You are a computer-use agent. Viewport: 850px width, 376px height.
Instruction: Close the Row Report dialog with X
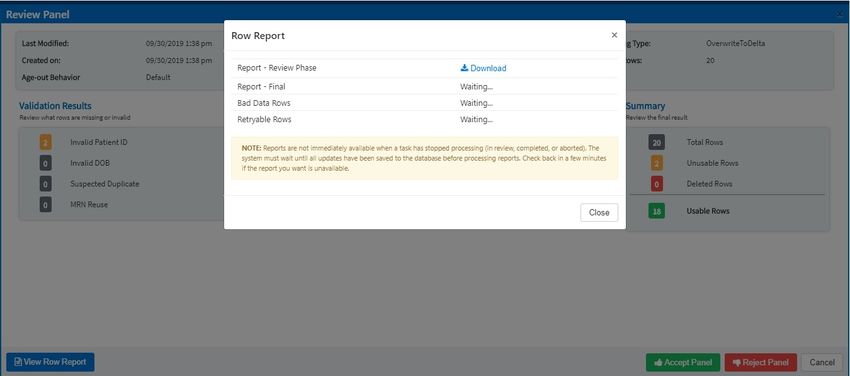coord(614,35)
